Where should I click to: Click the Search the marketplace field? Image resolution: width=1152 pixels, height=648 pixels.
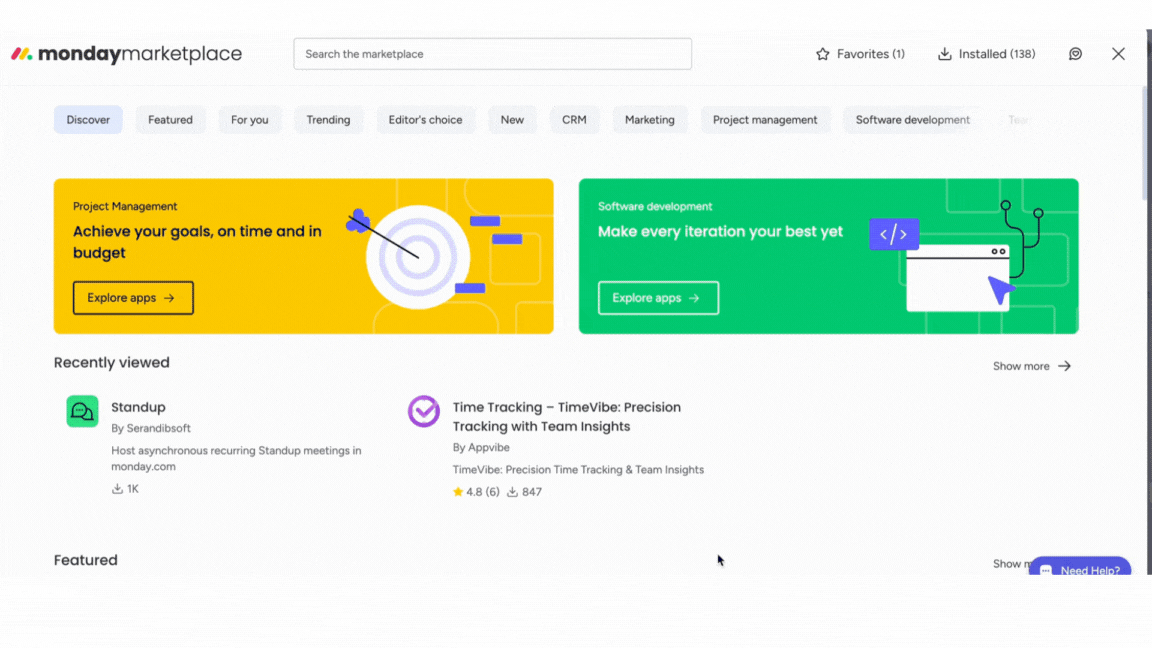pyautogui.click(x=492, y=54)
